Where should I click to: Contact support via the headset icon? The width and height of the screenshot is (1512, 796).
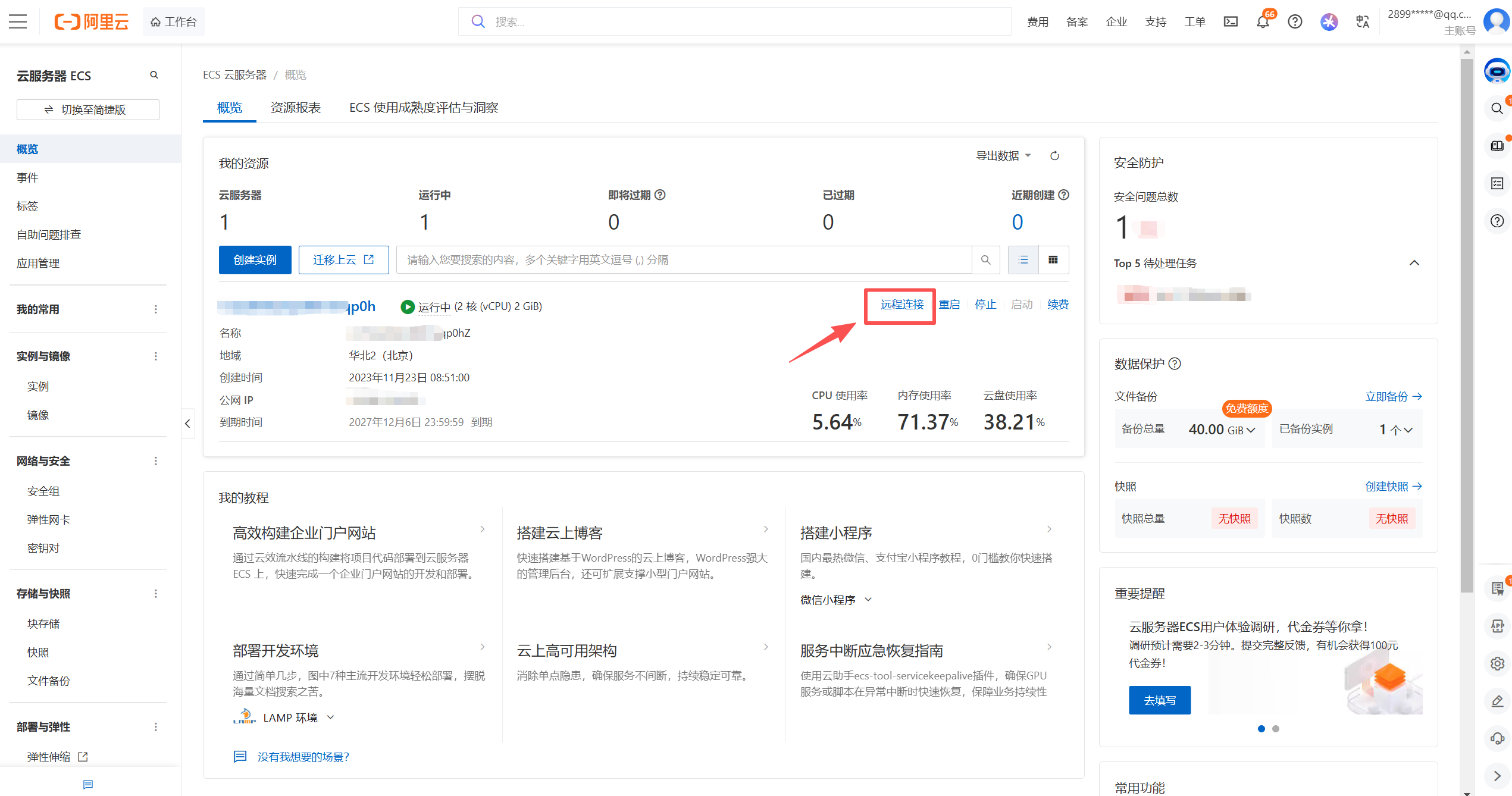(1498, 739)
